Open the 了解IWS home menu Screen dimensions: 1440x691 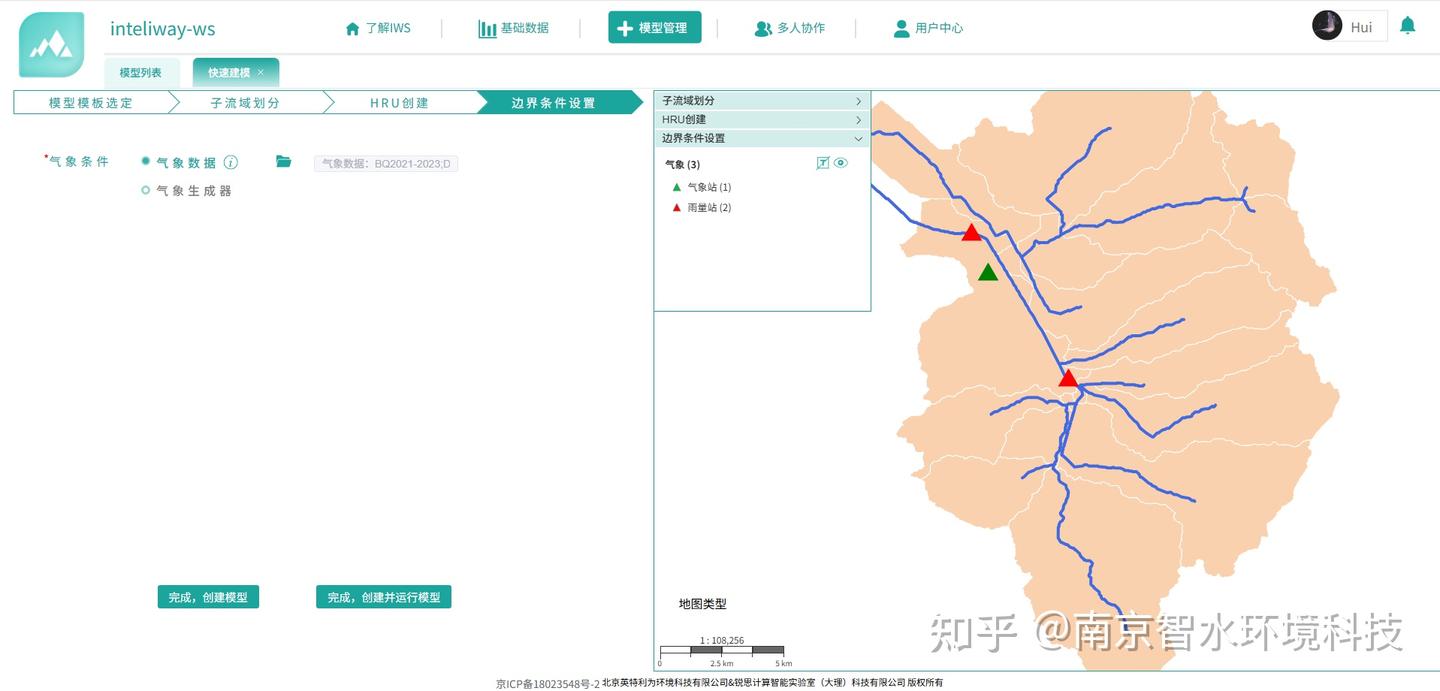click(x=378, y=28)
